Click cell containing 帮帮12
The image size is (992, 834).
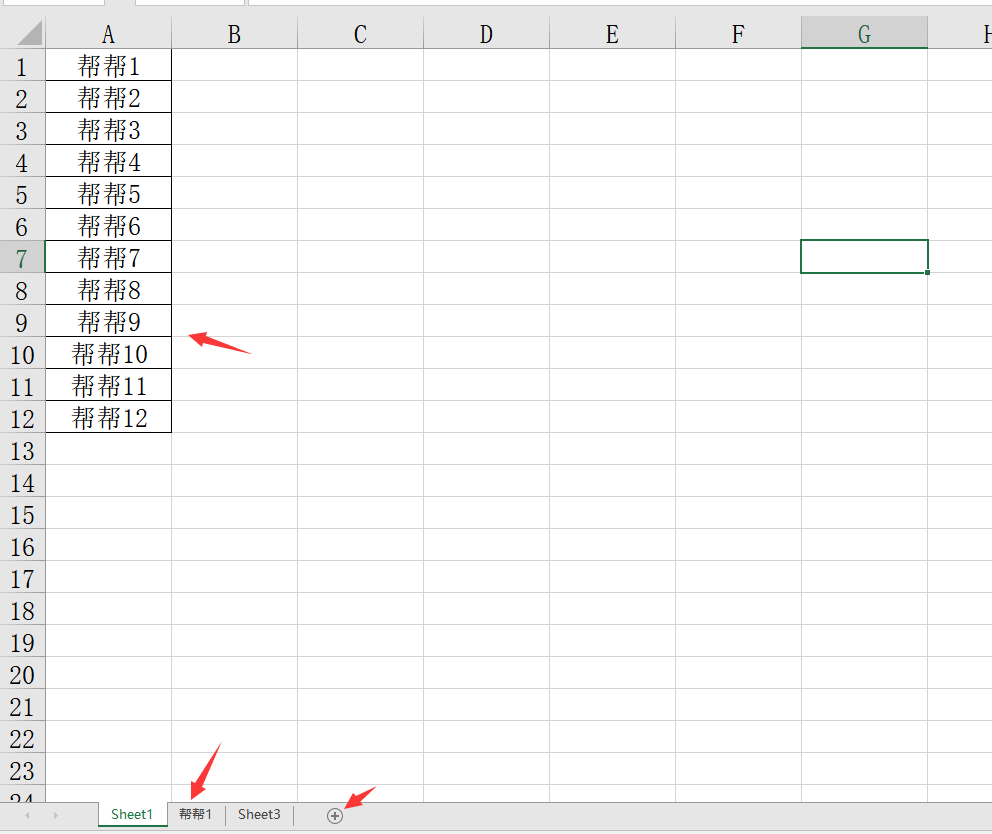pos(108,418)
